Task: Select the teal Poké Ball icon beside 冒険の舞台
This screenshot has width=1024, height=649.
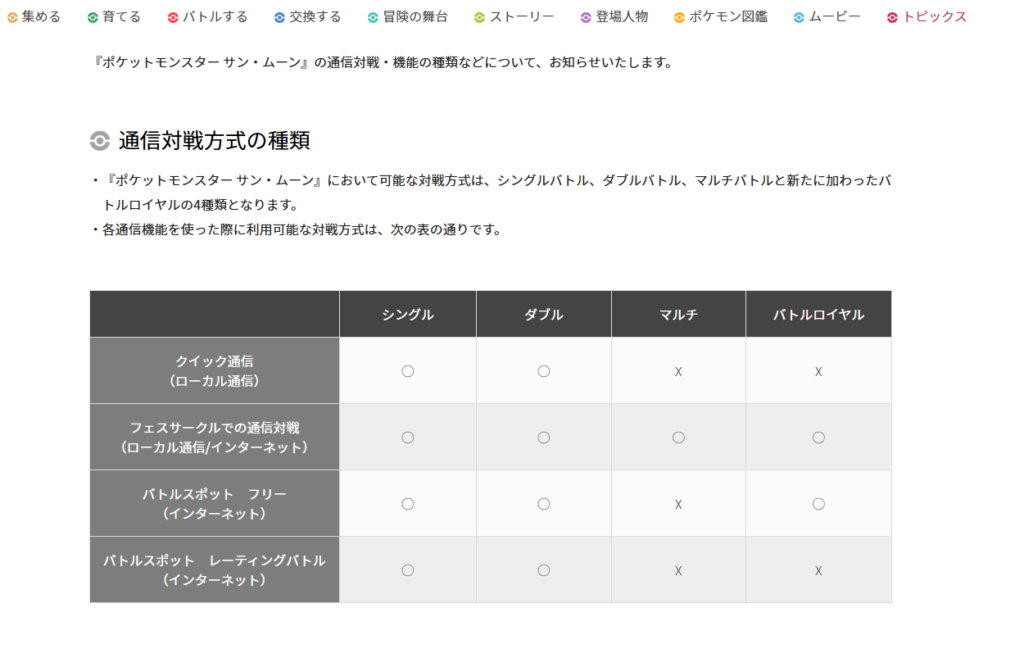Action: [373, 17]
